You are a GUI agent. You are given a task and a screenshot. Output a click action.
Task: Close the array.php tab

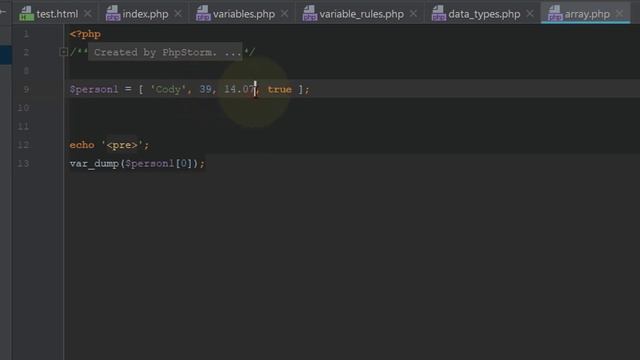coord(620,14)
